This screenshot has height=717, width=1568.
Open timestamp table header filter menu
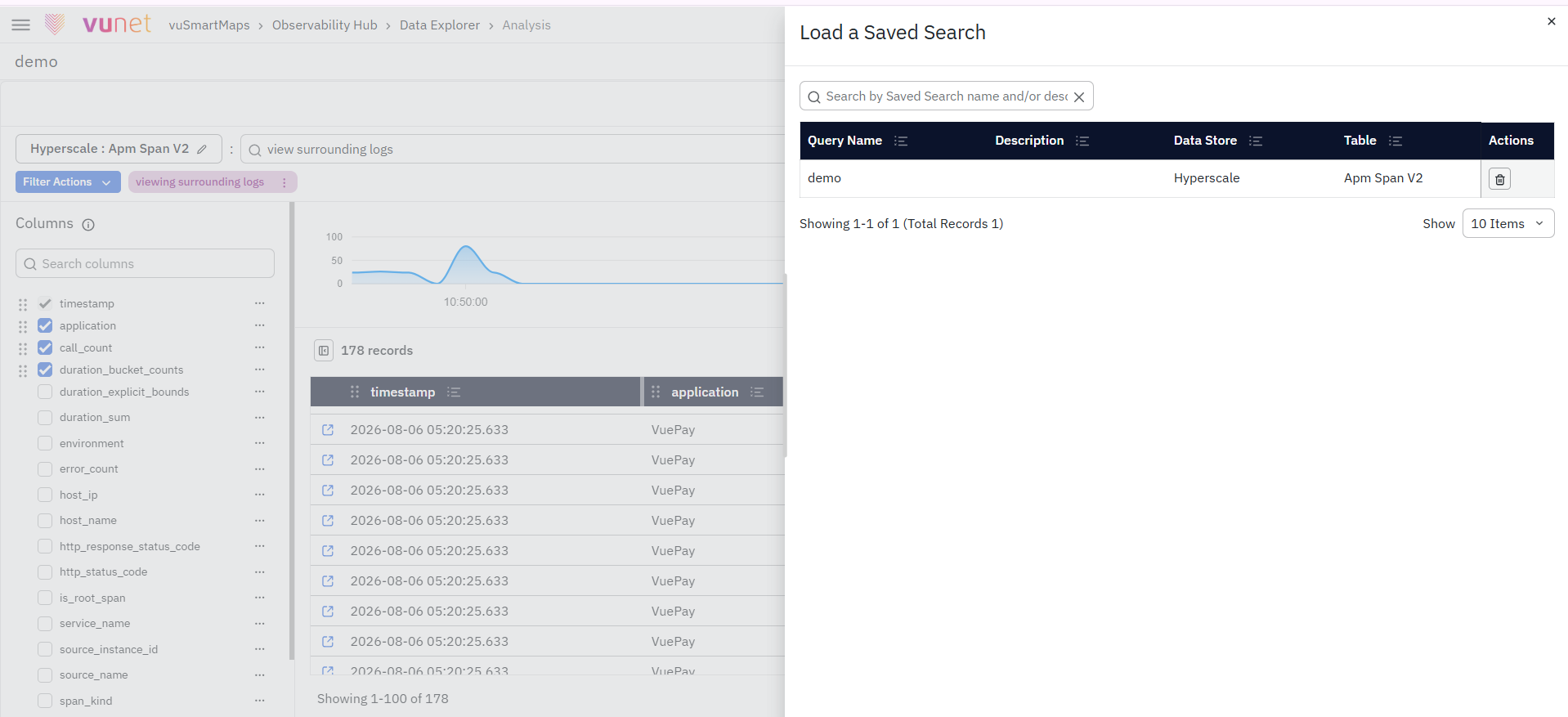(x=454, y=392)
